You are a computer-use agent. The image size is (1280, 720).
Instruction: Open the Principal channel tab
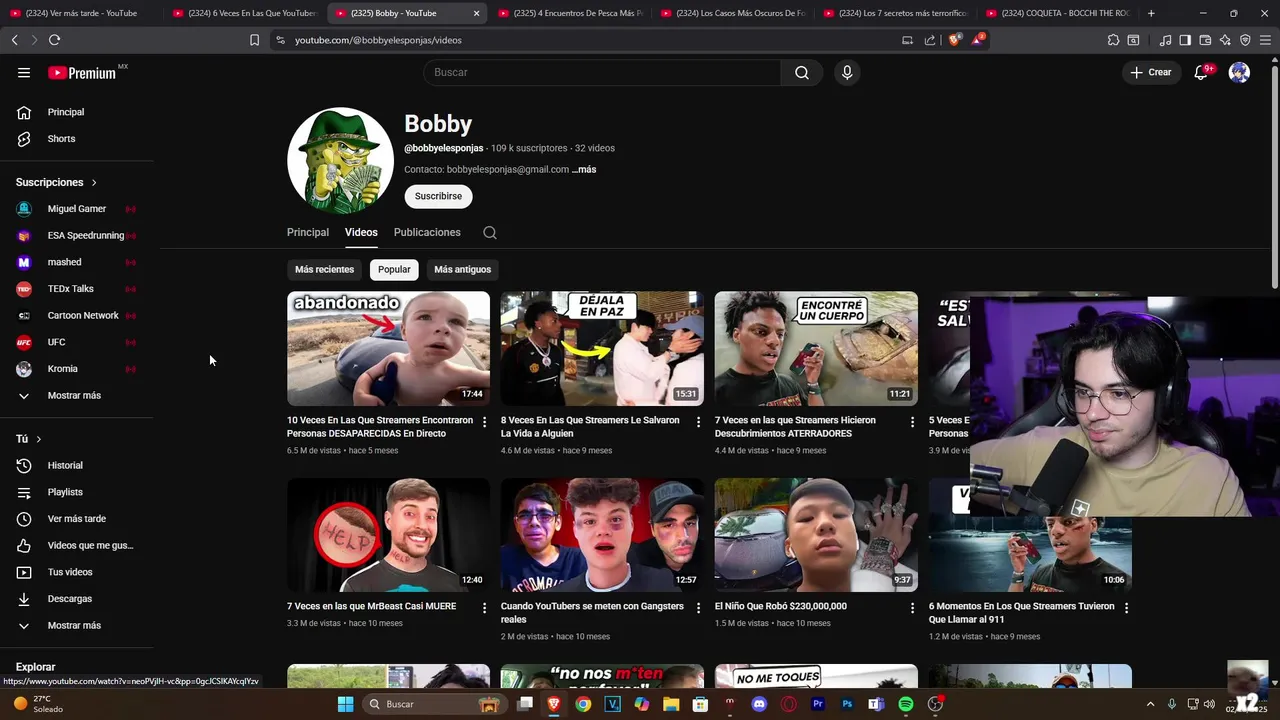[x=308, y=232]
